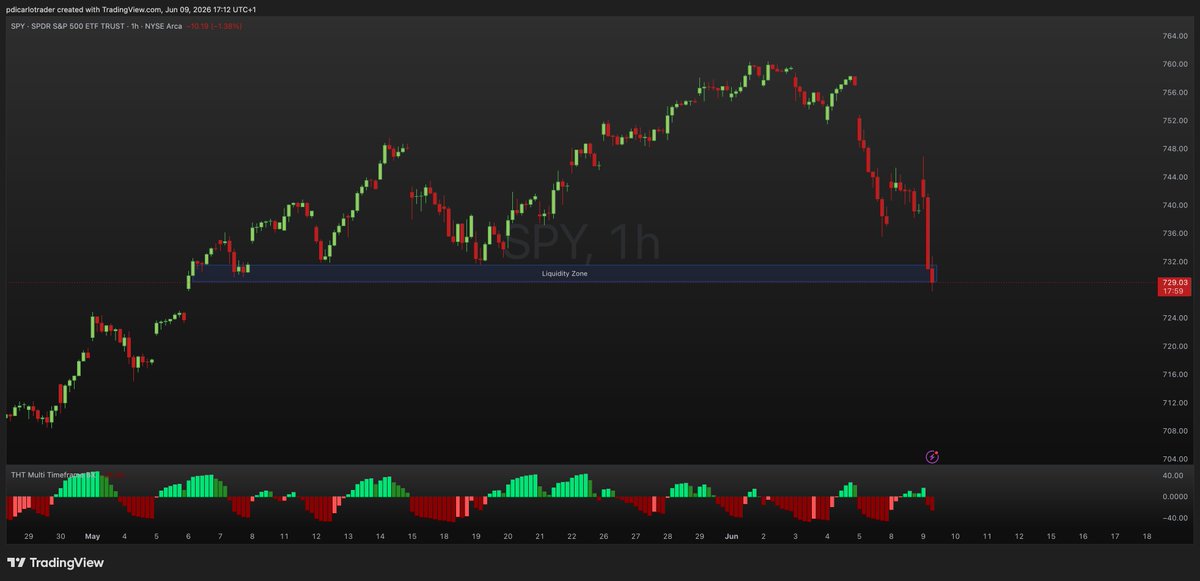Click the 736.00 price axis label

pyautogui.click(x=1174, y=233)
